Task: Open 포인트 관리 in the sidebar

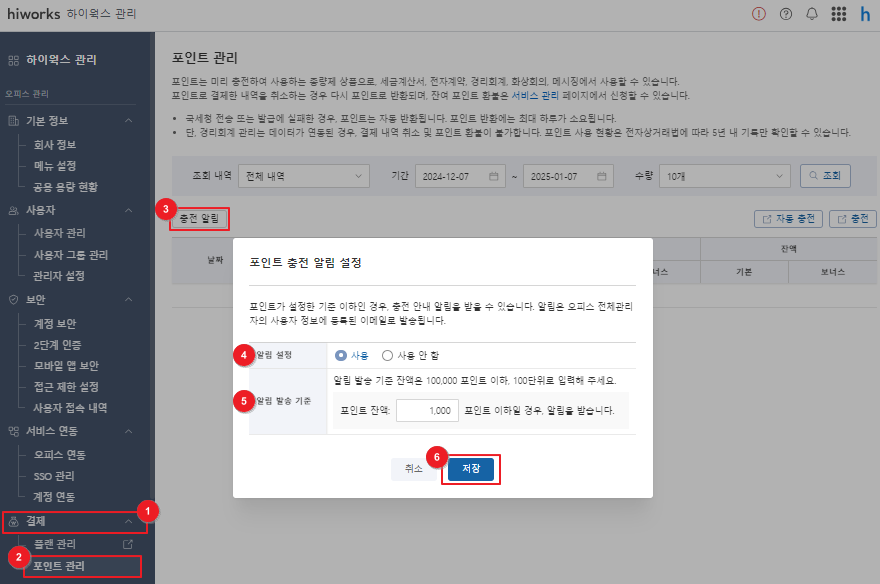Action: click(x=58, y=566)
